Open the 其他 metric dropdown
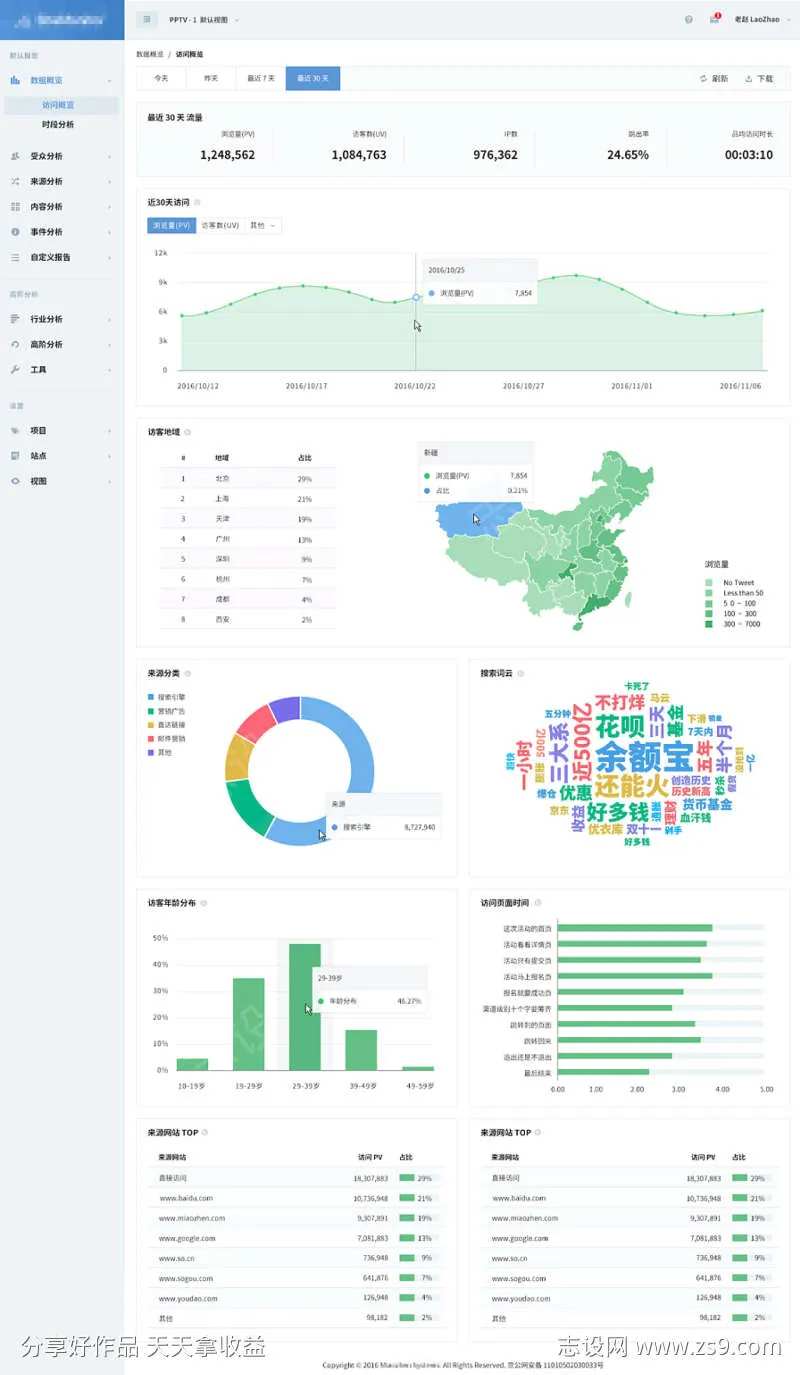This screenshot has height=1375, width=800. pyautogui.click(x=262, y=226)
